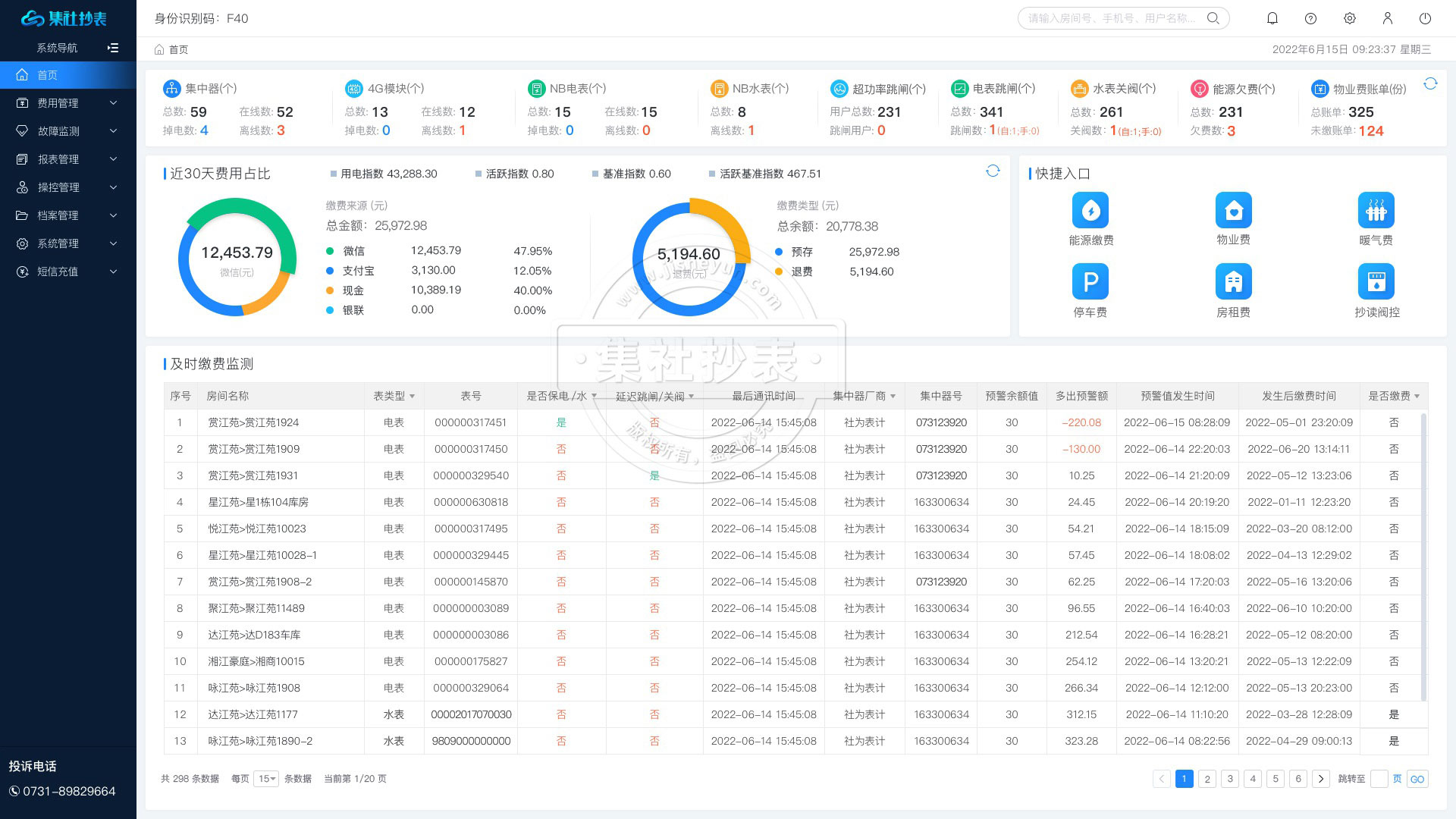Go to page 2 of the table

1207,779
